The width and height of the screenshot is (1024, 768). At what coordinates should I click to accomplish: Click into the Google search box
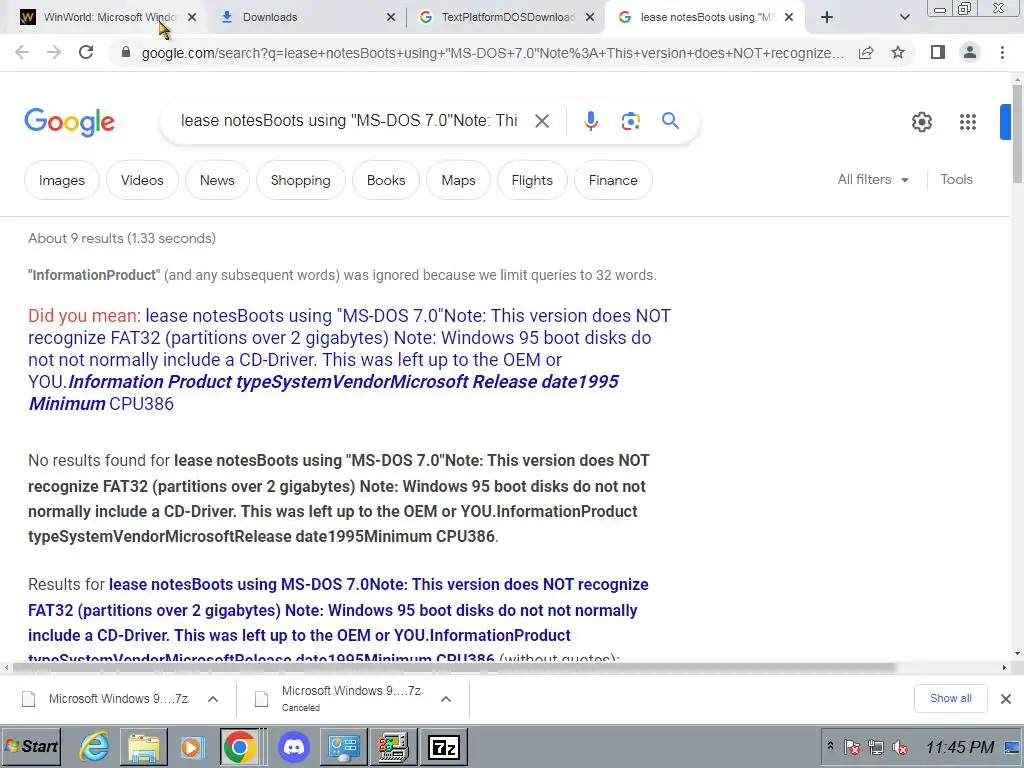coord(349,121)
